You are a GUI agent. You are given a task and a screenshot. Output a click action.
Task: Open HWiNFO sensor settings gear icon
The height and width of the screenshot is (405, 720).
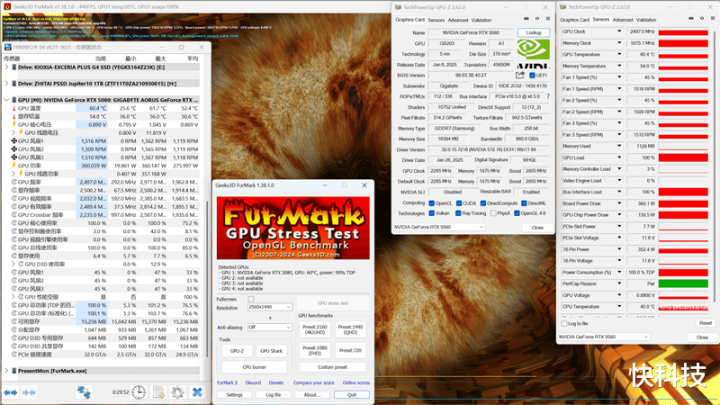coord(177,392)
